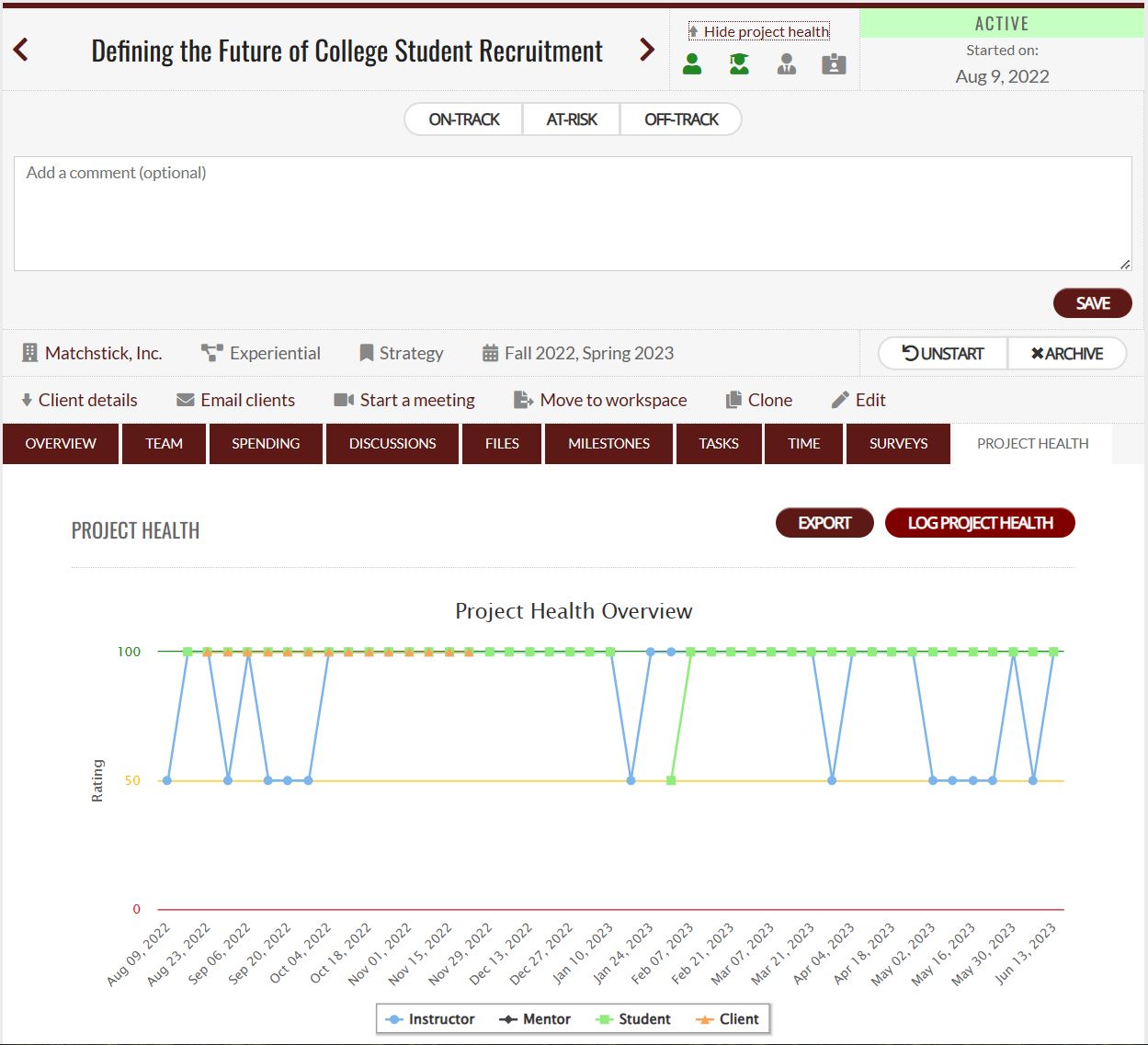The height and width of the screenshot is (1045, 1148).
Task: Select the Start a meeting camera icon
Action: click(x=342, y=399)
